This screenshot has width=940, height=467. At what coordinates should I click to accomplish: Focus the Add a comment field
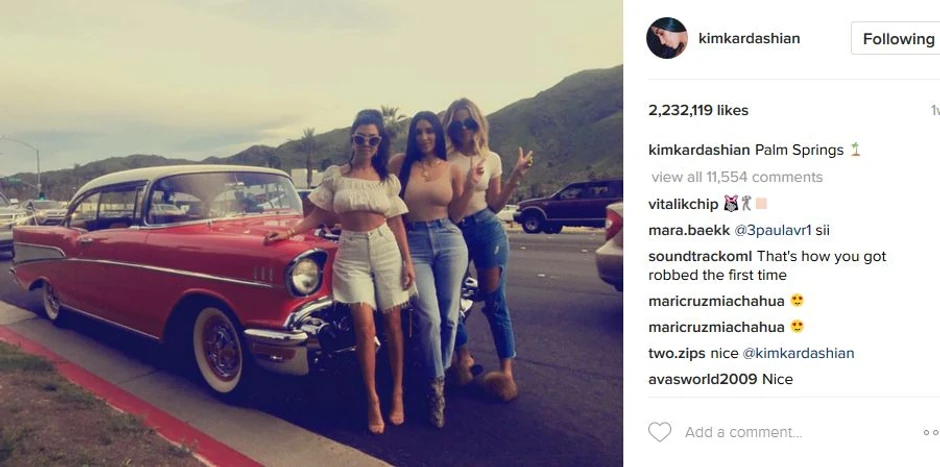[x=797, y=432]
